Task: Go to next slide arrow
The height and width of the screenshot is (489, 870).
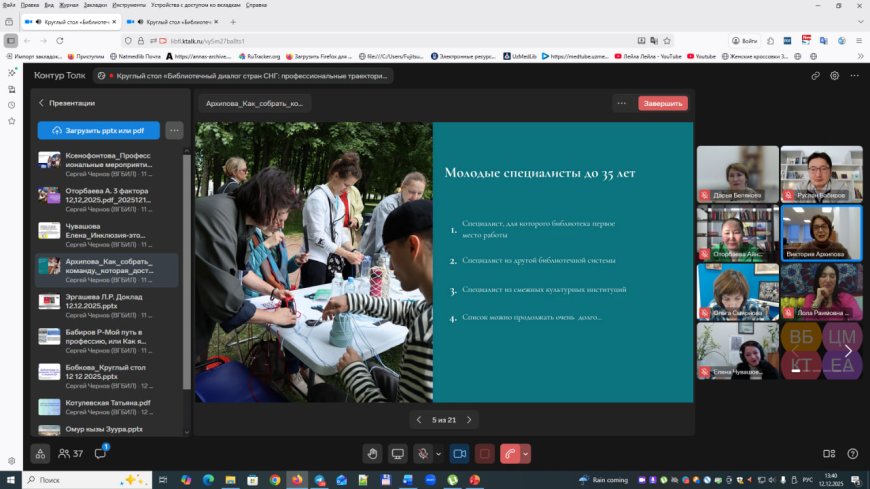Action: point(469,420)
